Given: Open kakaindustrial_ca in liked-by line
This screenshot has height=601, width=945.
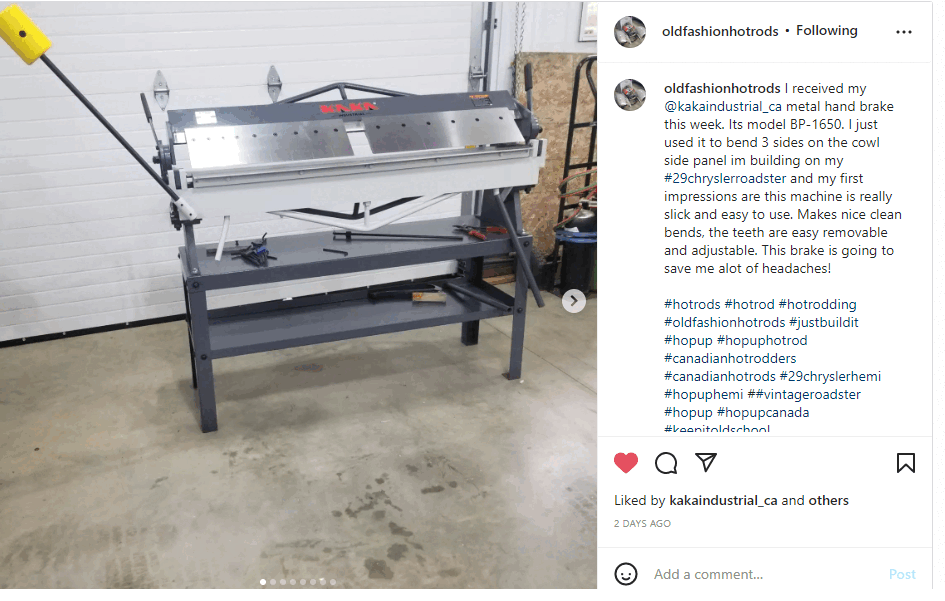Looking at the screenshot, I should 723,500.
